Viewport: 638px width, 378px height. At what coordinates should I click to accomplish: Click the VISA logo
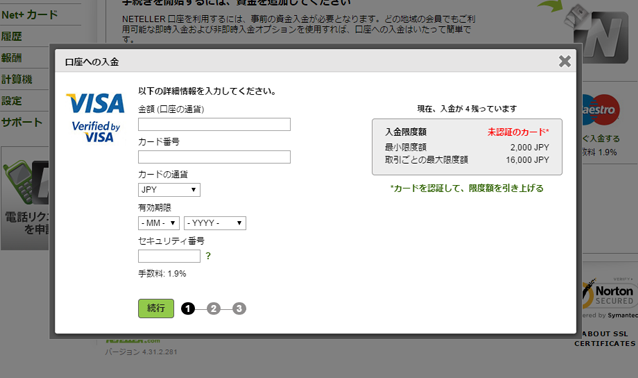pyautogui.click(x=96, y=103)
